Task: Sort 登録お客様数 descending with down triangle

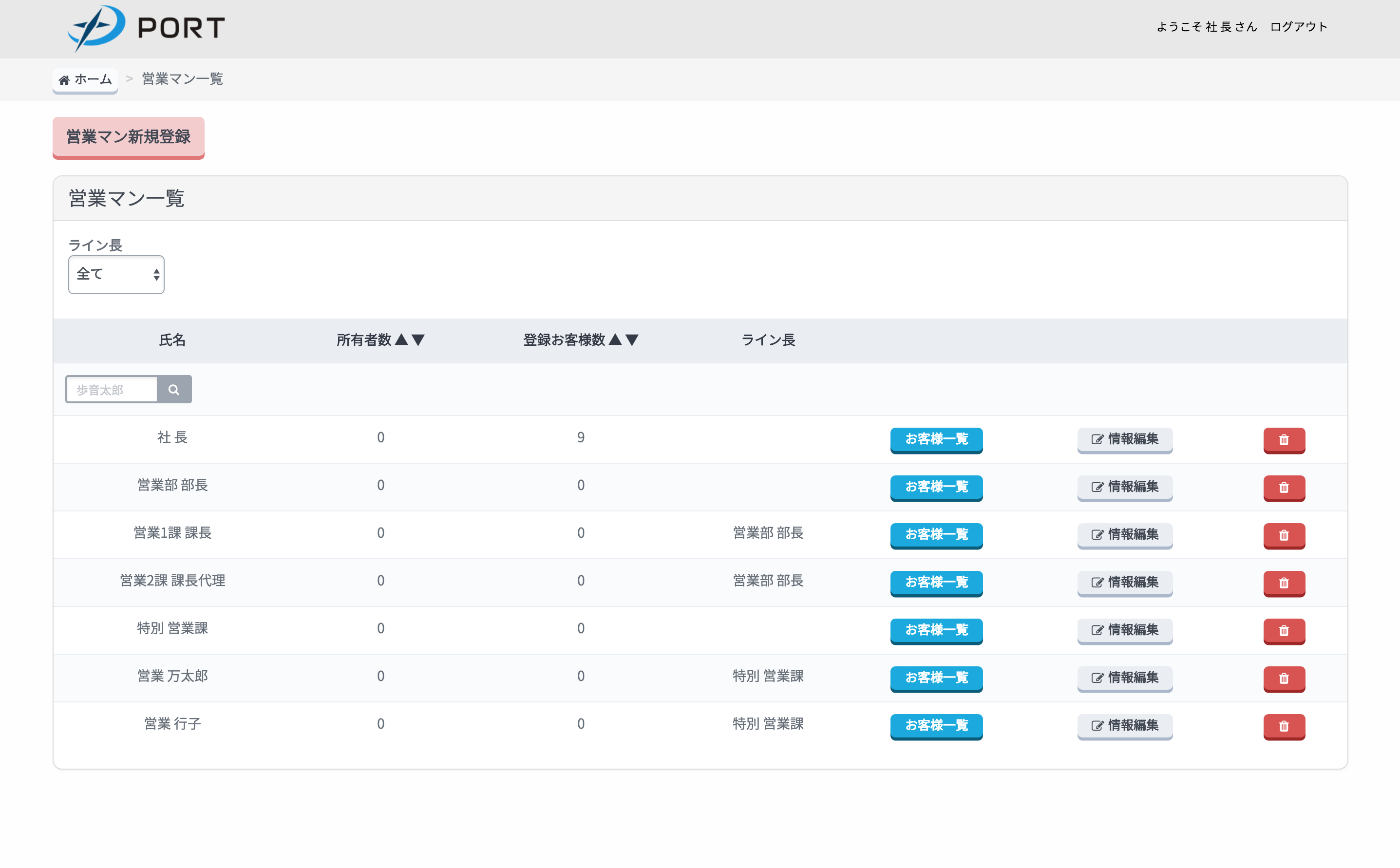Action: click(632, 340)
